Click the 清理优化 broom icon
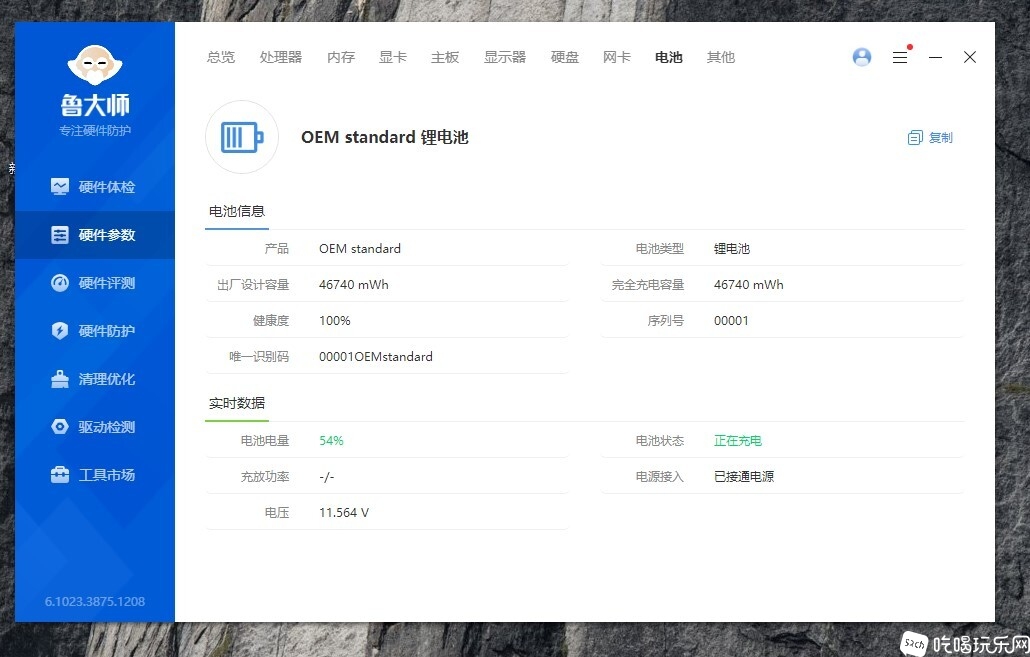The image size is (1030, 657). pyautogui.click(x=60, y=379)
